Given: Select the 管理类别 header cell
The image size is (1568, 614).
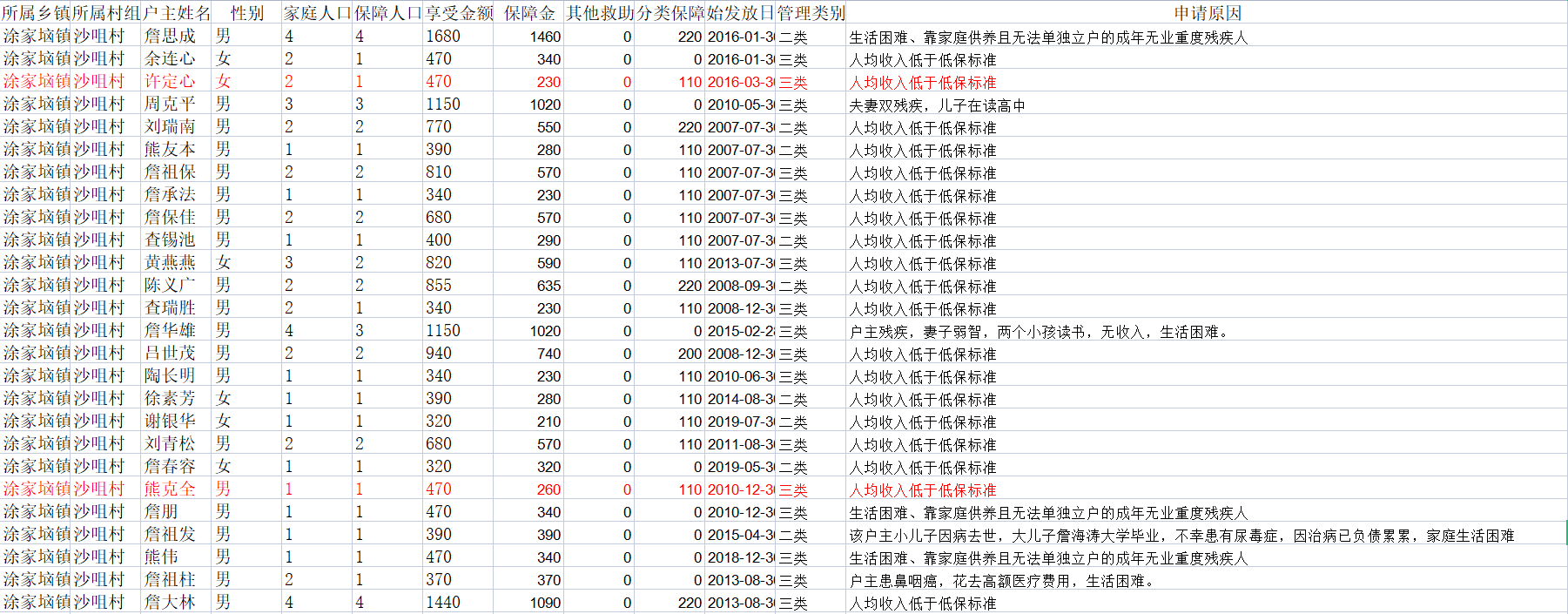Looking at the screenshot, I should pyautogui.click(x=811, y=13).
